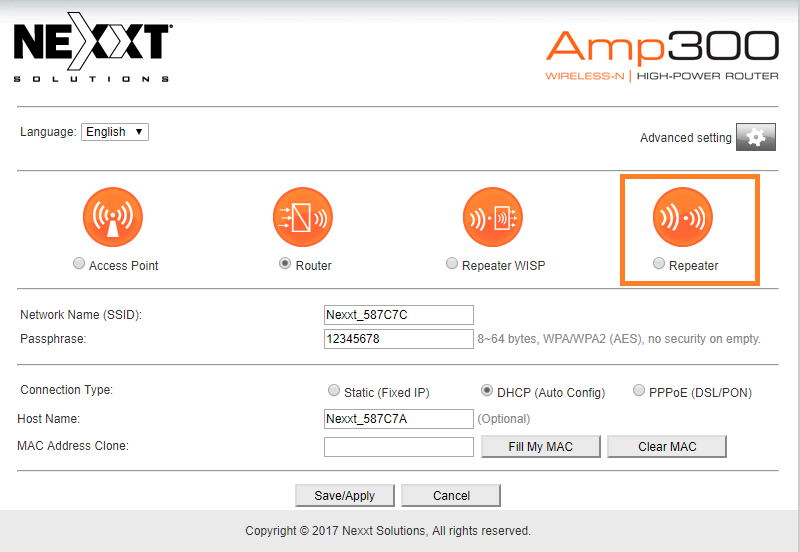Click the Clear MAC button
This screenshot has height=552, width=800.
(667, 446)
